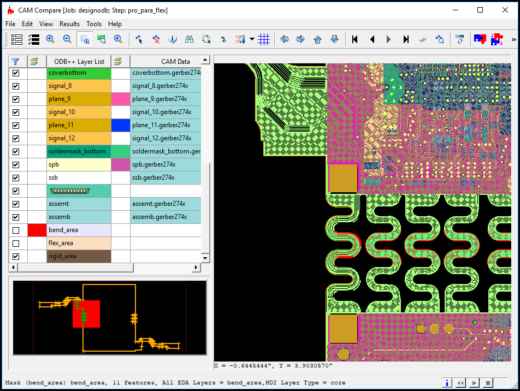Click the CAM Data column header
This screenshot has width=520, height=391.
[166, 62]
